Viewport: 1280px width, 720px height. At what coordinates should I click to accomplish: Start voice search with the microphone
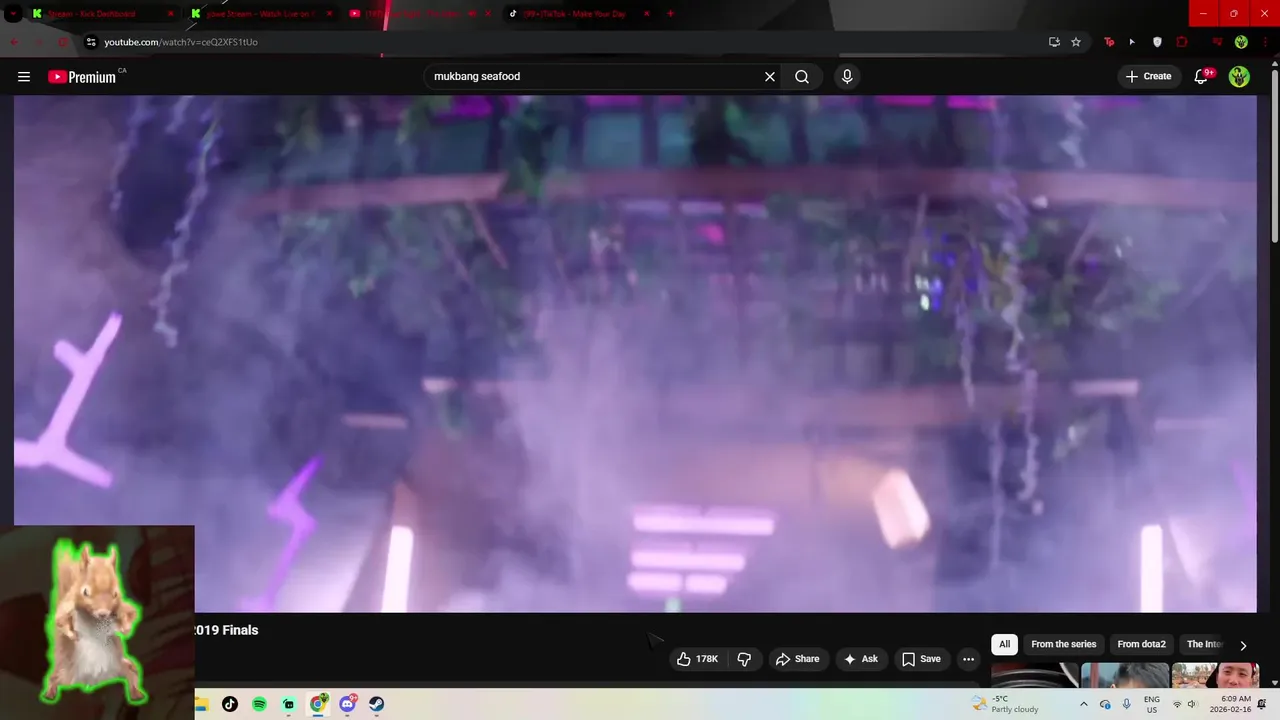pos(847,77)
